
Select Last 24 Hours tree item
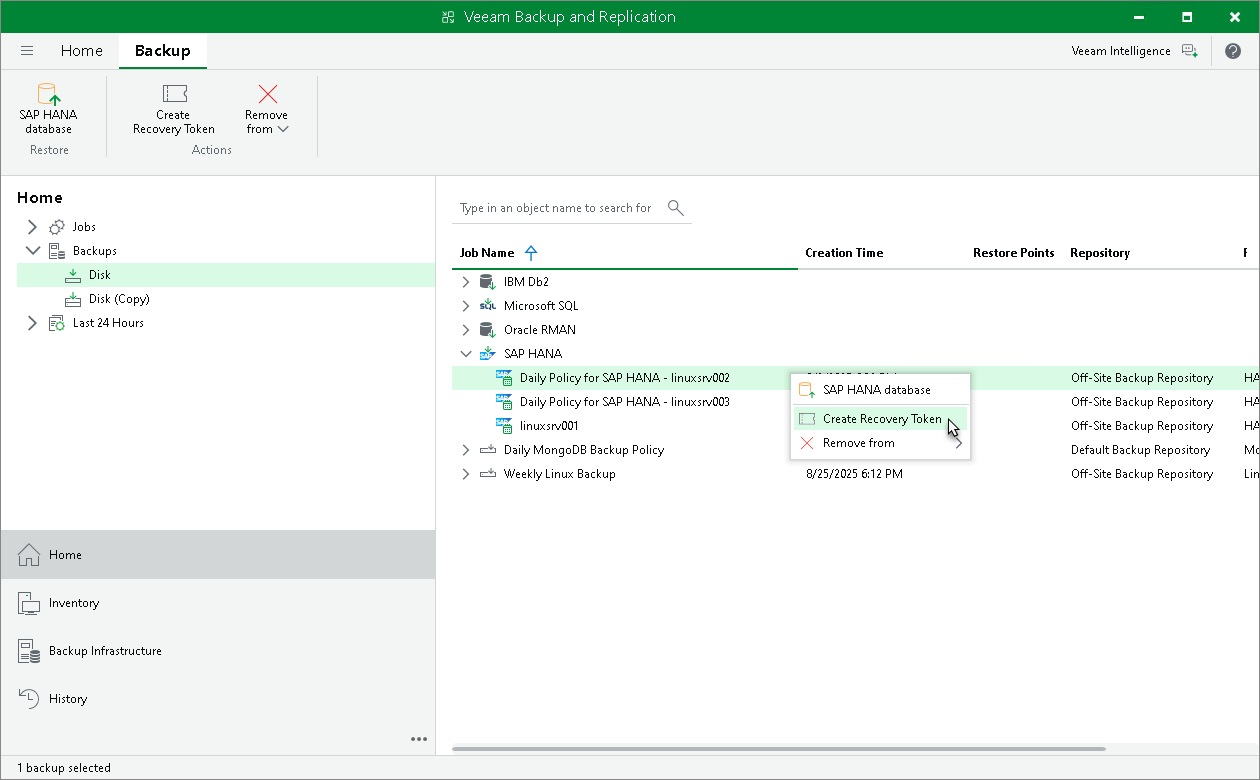point(108,323)
